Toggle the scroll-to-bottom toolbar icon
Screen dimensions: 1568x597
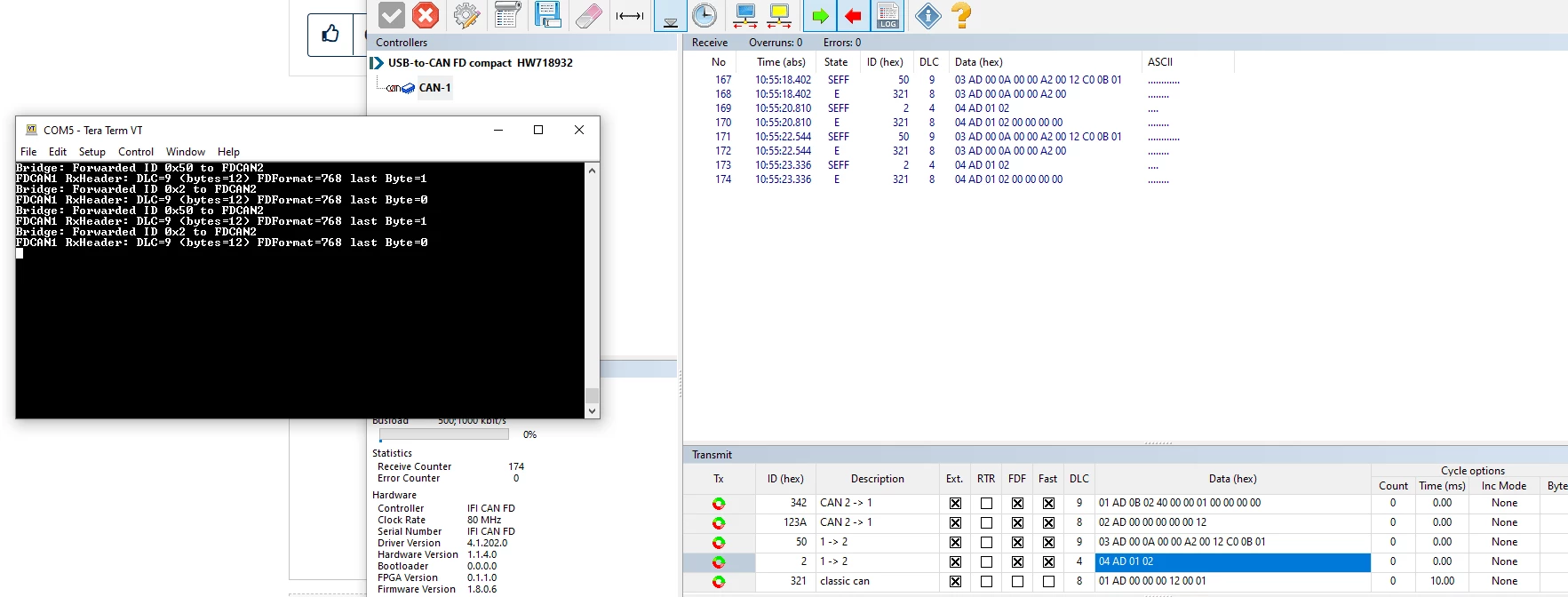(671, 15)
